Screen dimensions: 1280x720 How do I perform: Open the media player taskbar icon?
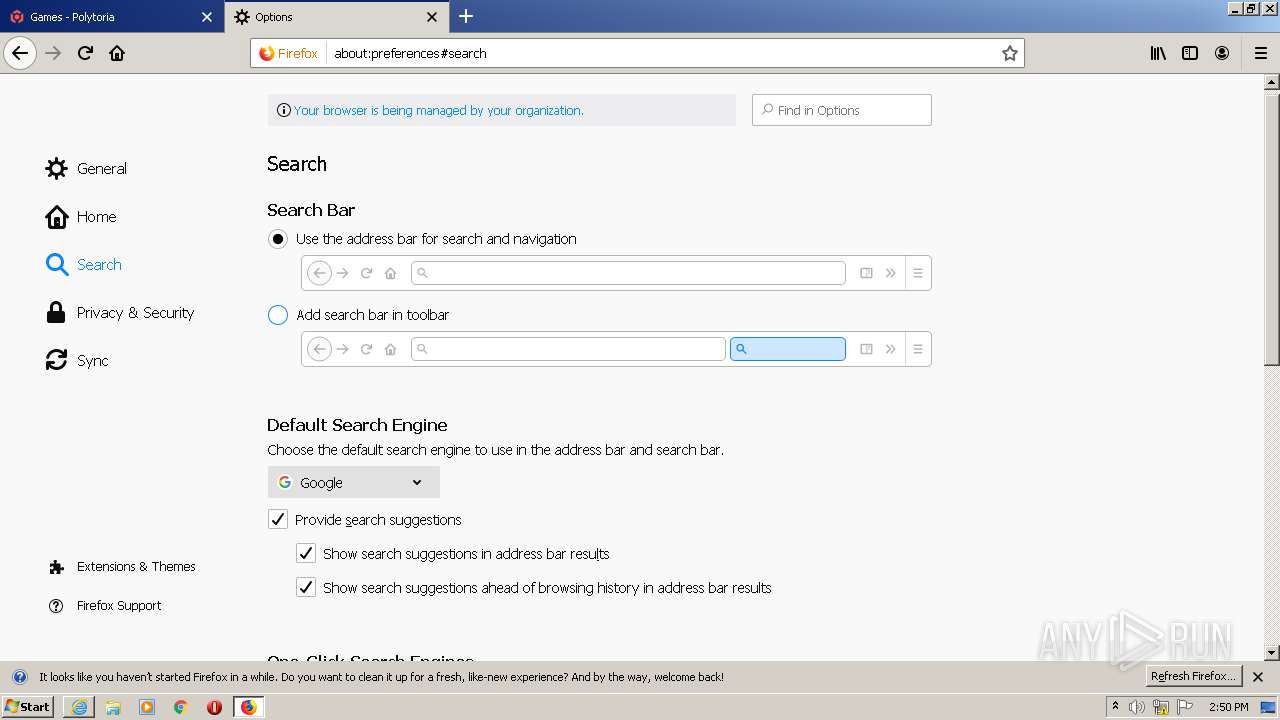[x=147, y=707]
